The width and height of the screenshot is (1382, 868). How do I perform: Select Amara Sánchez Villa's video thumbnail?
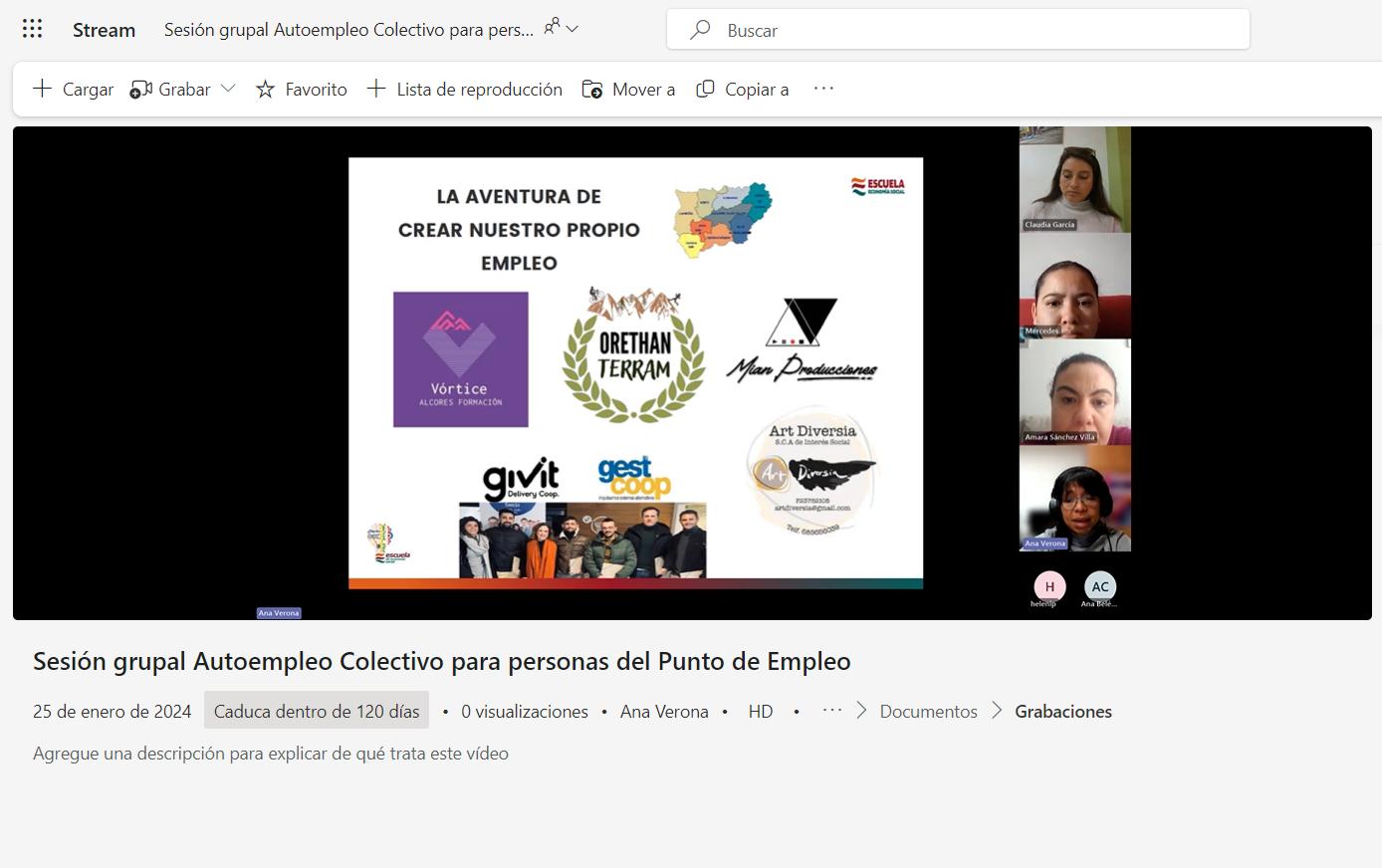coord(1075,392)
